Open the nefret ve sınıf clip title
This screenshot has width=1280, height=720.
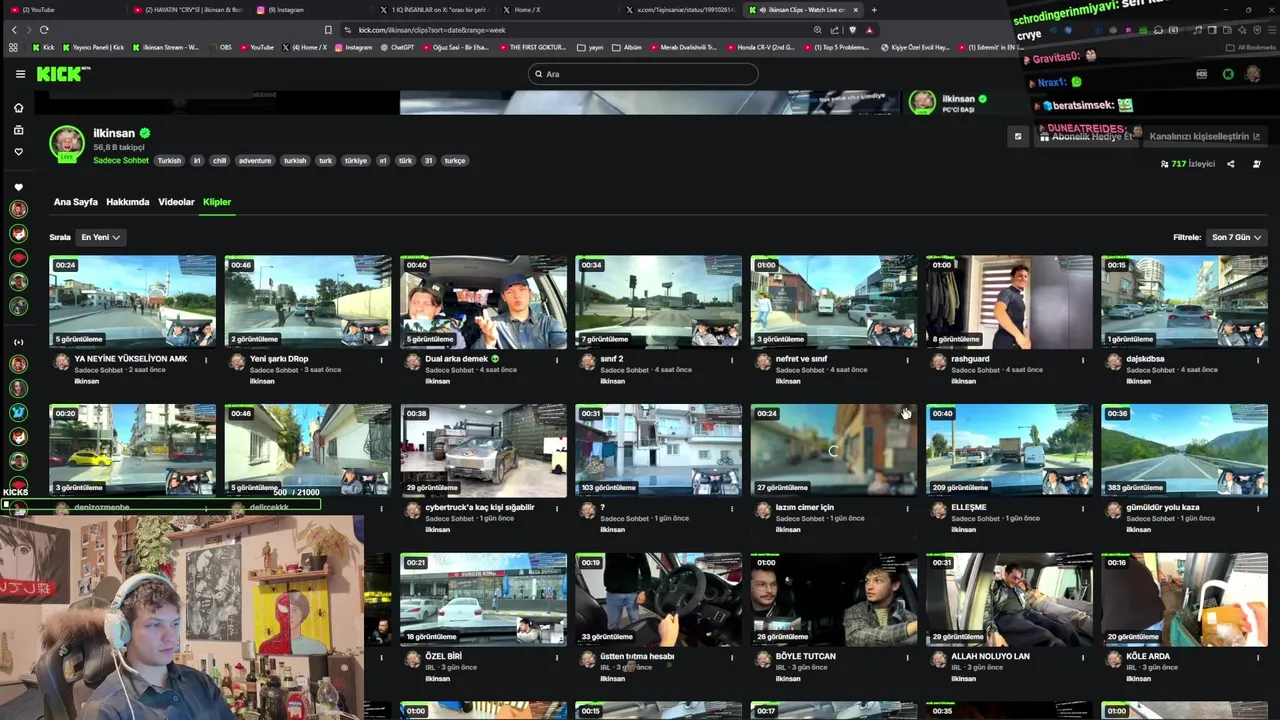[x=802, y=359]
